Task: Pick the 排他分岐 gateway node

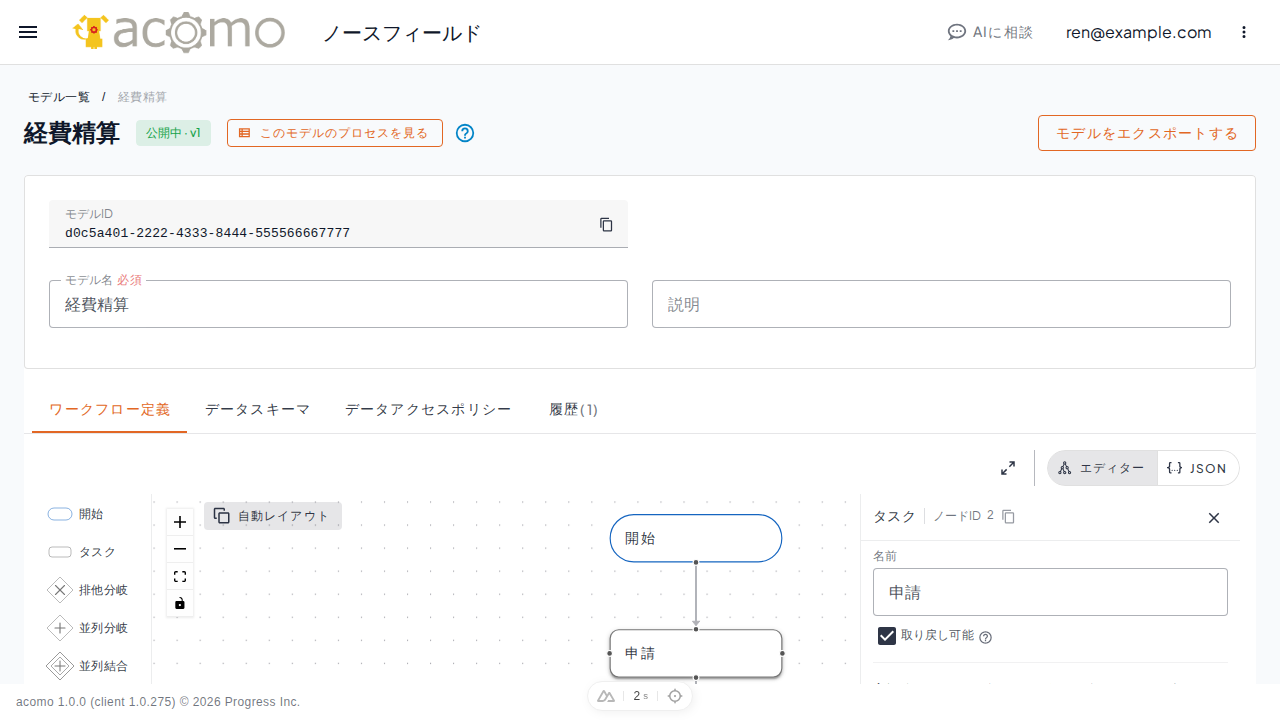Action: (87, 590)
